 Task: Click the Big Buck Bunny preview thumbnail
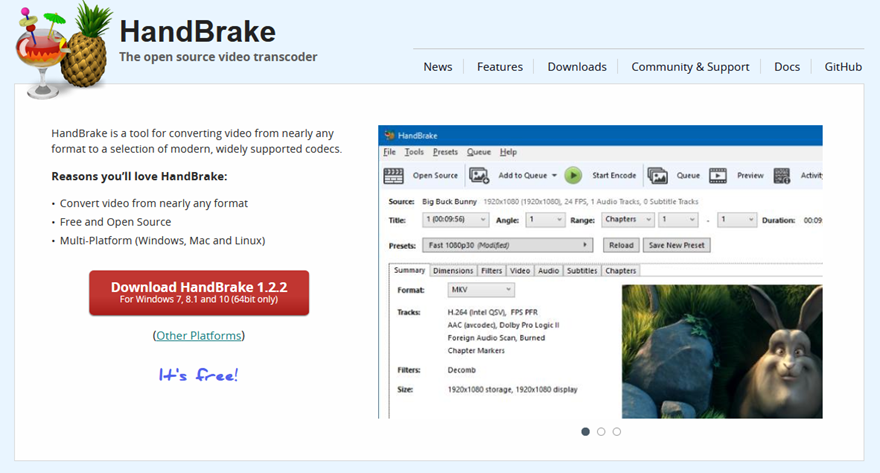[722, 350]
